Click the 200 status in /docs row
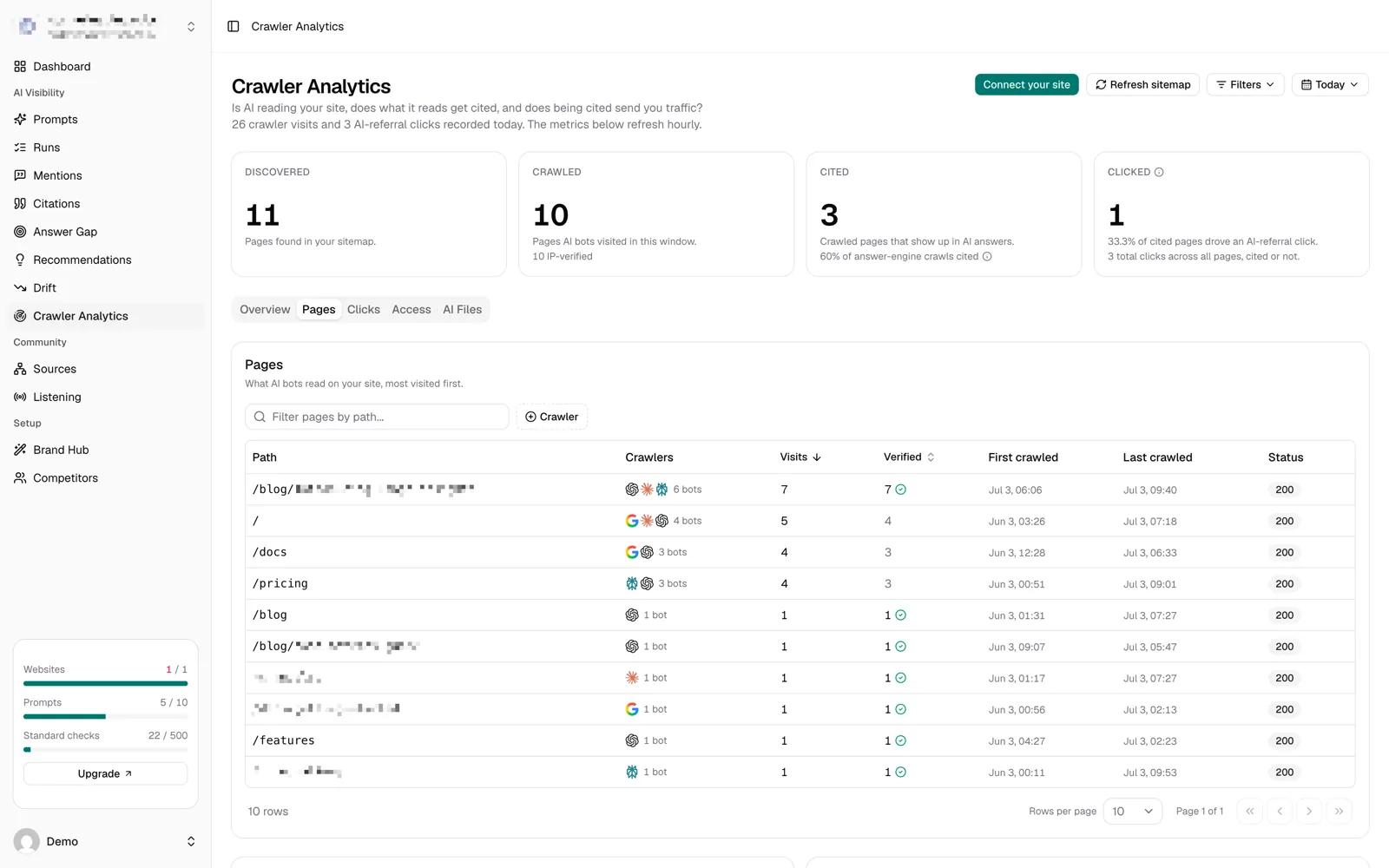 click(1285, 552)
